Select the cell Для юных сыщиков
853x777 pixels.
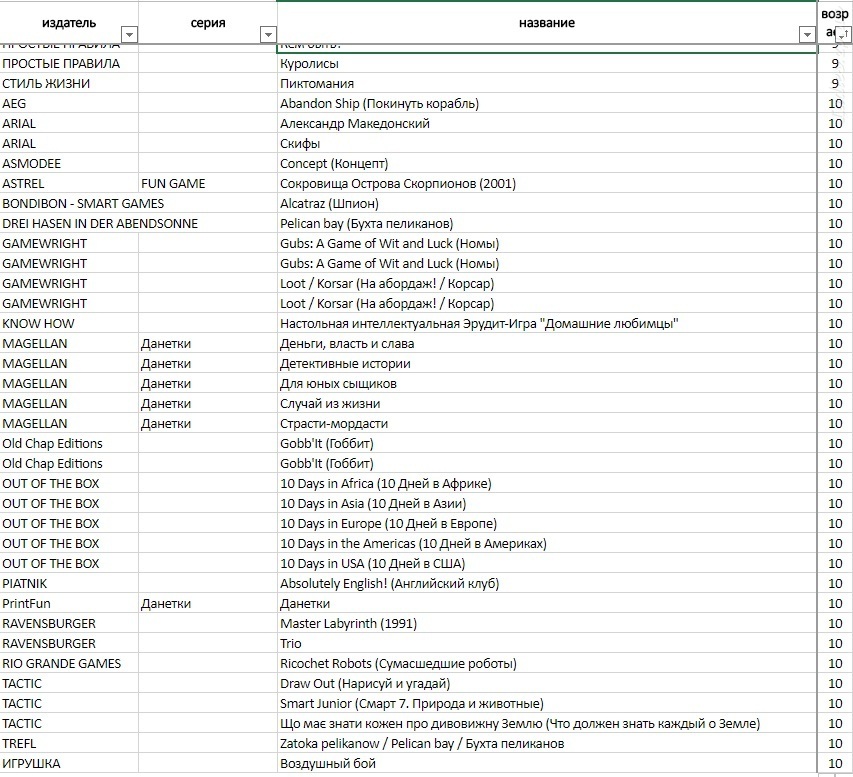pyautogui.click(x=547, y=384)
